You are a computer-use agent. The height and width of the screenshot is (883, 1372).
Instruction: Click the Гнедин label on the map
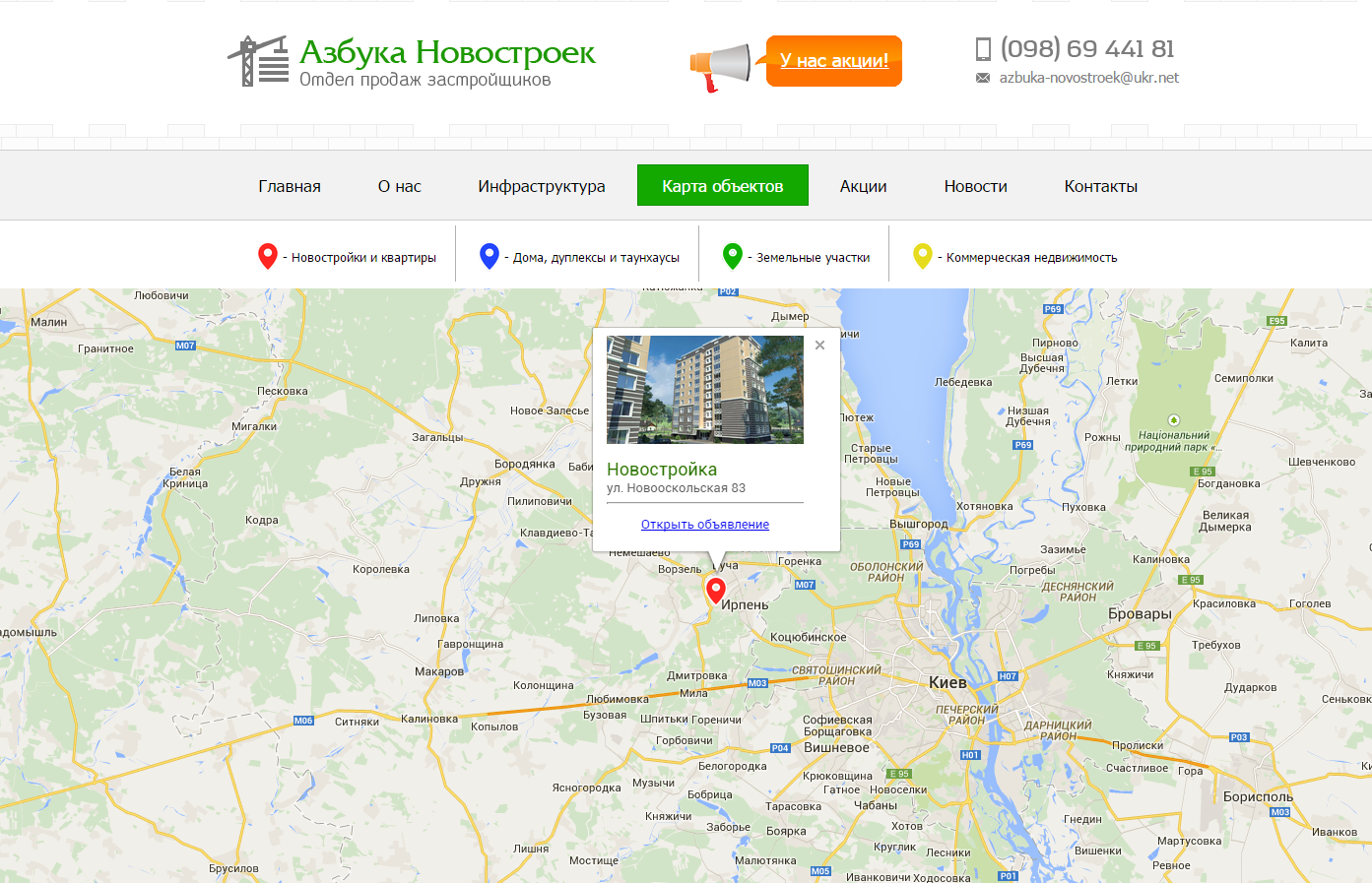(x=1083, y=819)
